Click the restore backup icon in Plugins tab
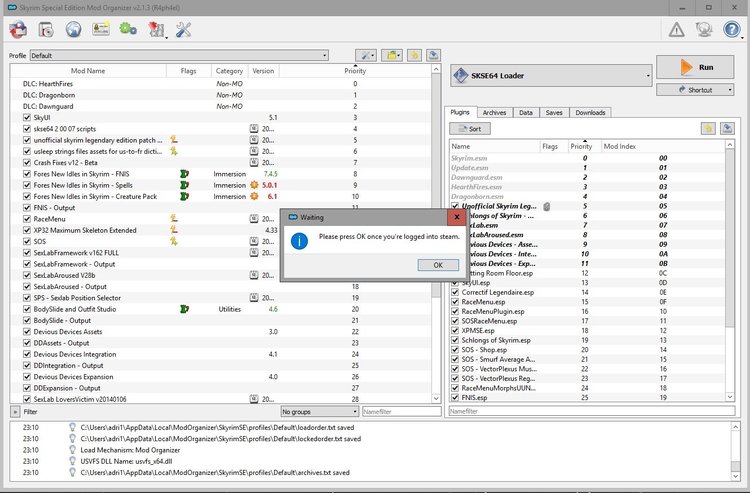Viewport: 750px width, 493px height. (x=708, y=128)
